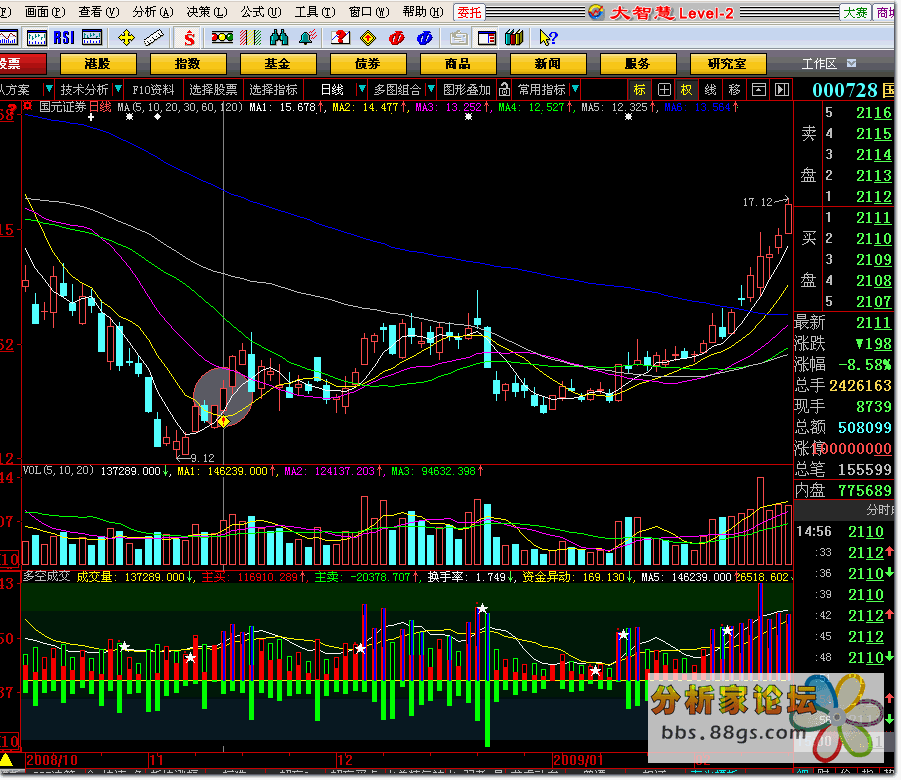Open the RSI indicator tool
Image resolution: width=901 pixels, height=780 pixels.
pyautogui.click(x=64, y=38)
